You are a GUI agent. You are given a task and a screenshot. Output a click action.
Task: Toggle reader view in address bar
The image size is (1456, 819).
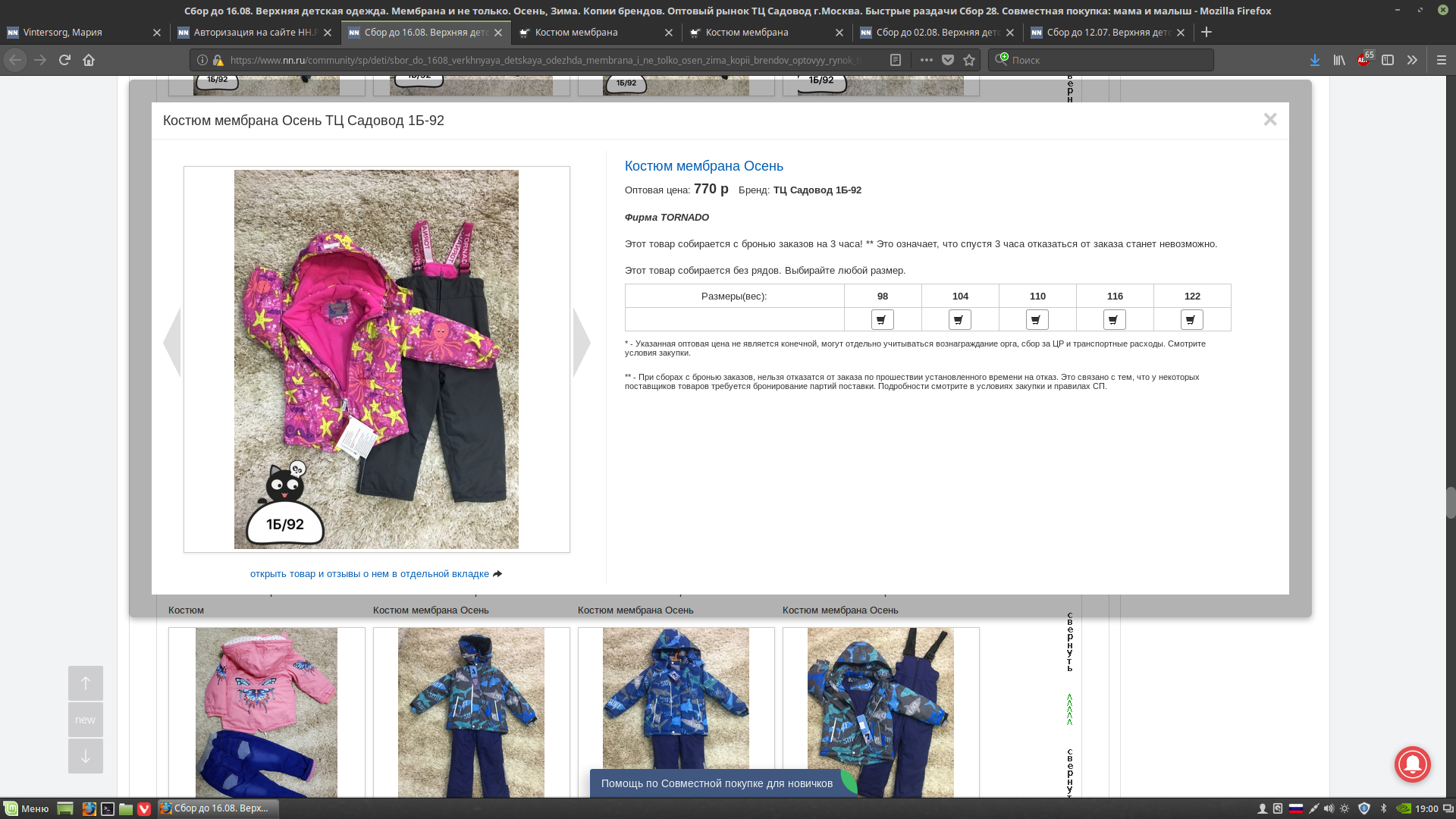(x=896, y=60)
